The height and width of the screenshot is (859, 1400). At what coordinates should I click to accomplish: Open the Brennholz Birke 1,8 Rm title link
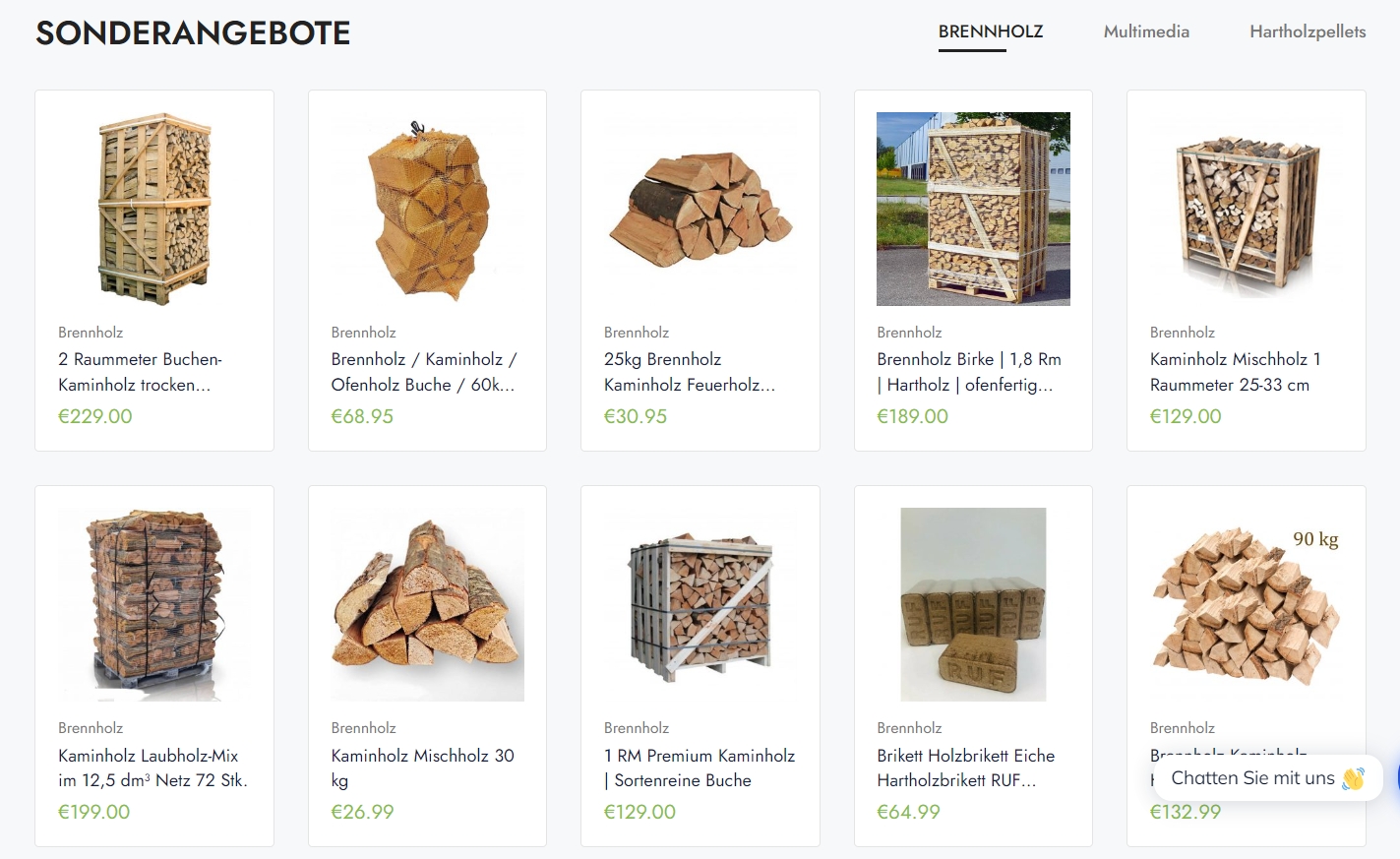coord(969,372)
